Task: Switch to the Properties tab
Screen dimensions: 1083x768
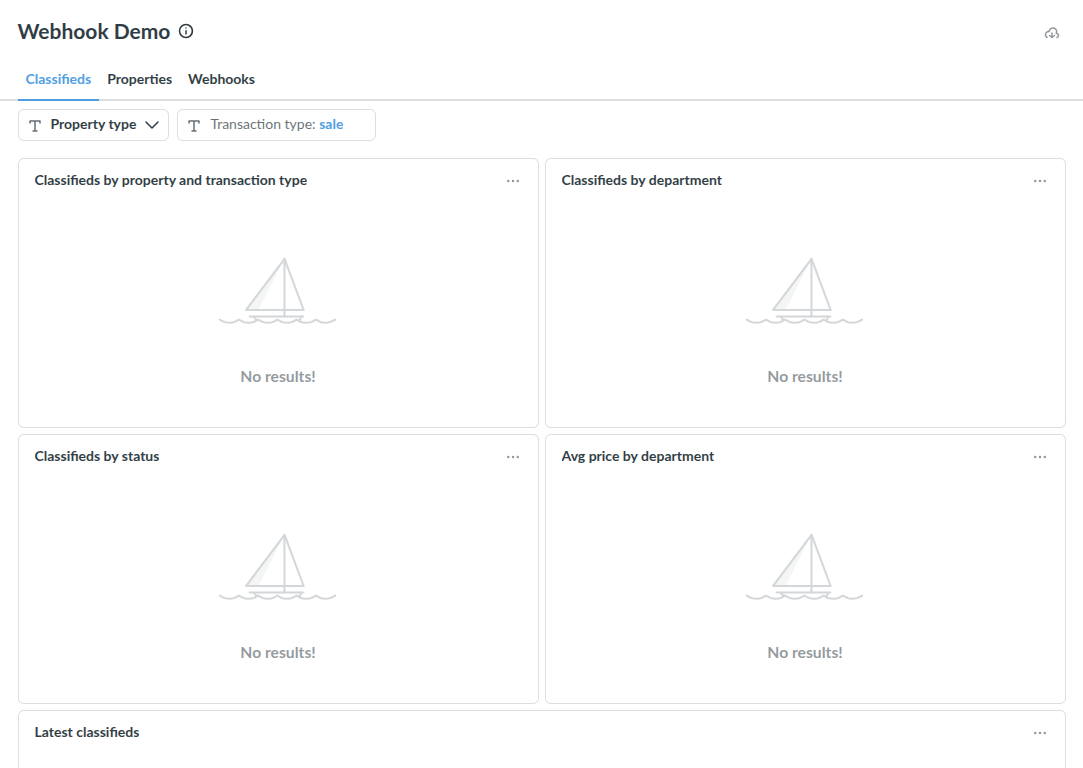Action: (x=140, y=79)
